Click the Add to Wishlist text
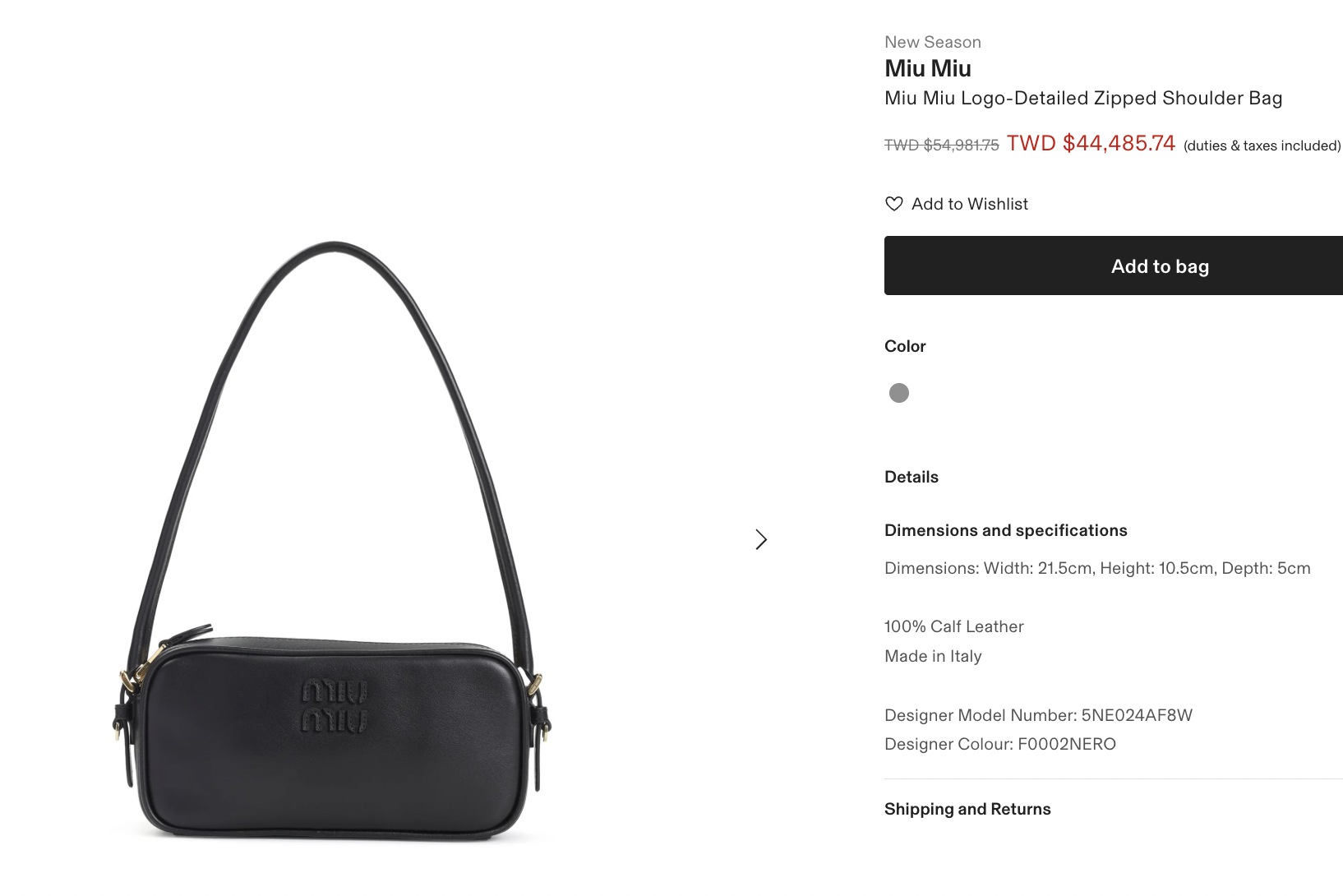Image resolution: width=1343 pixels, height=896 pixels. 970,204
